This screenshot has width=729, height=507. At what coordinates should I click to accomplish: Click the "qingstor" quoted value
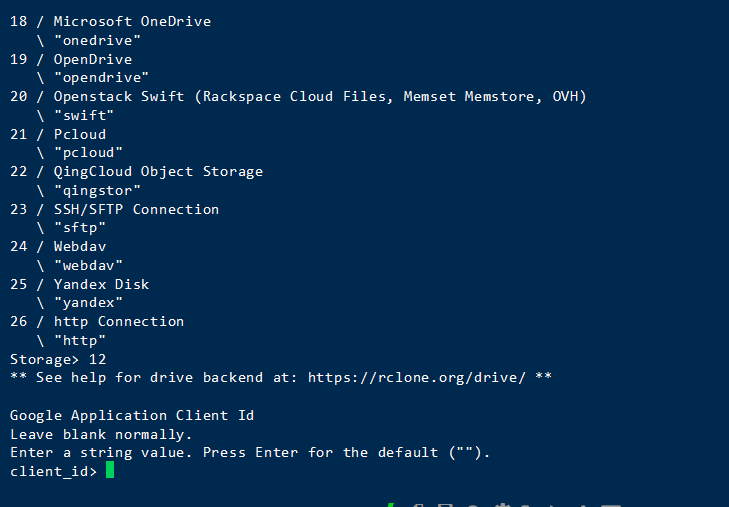tap(97, 190)
